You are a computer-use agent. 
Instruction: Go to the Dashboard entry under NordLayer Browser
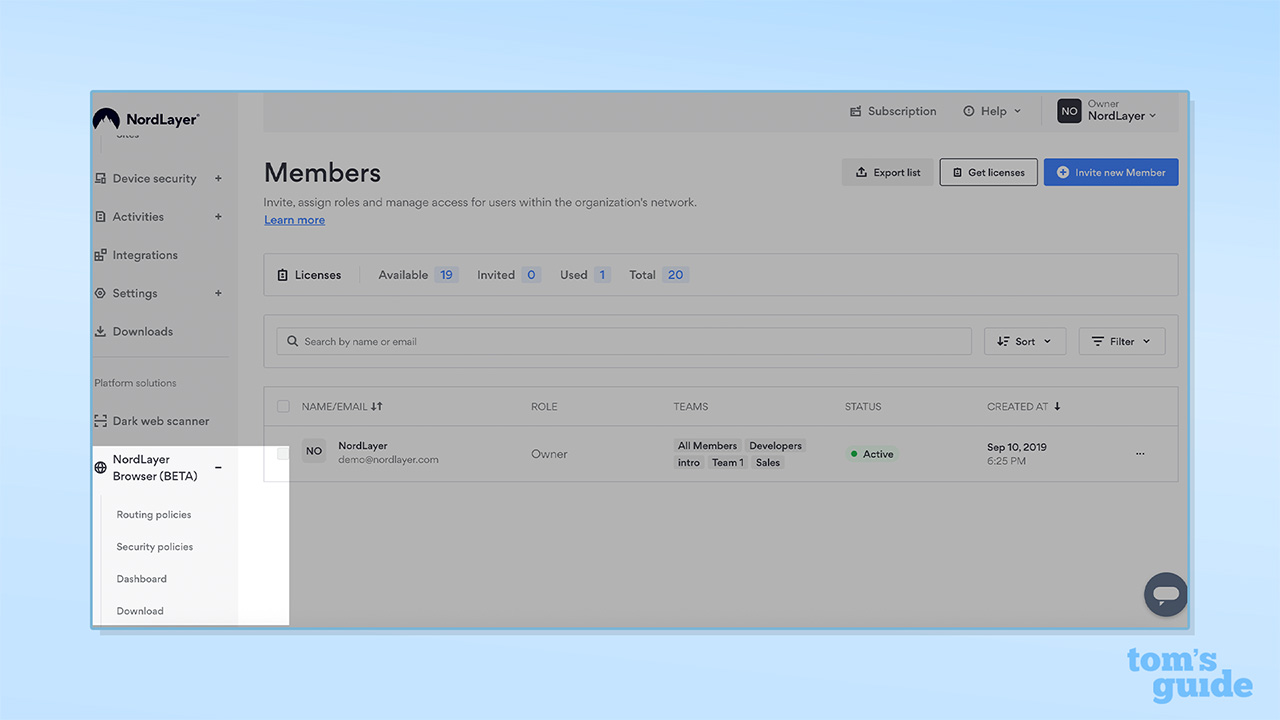pyautogui.click(x=141, y=578)
